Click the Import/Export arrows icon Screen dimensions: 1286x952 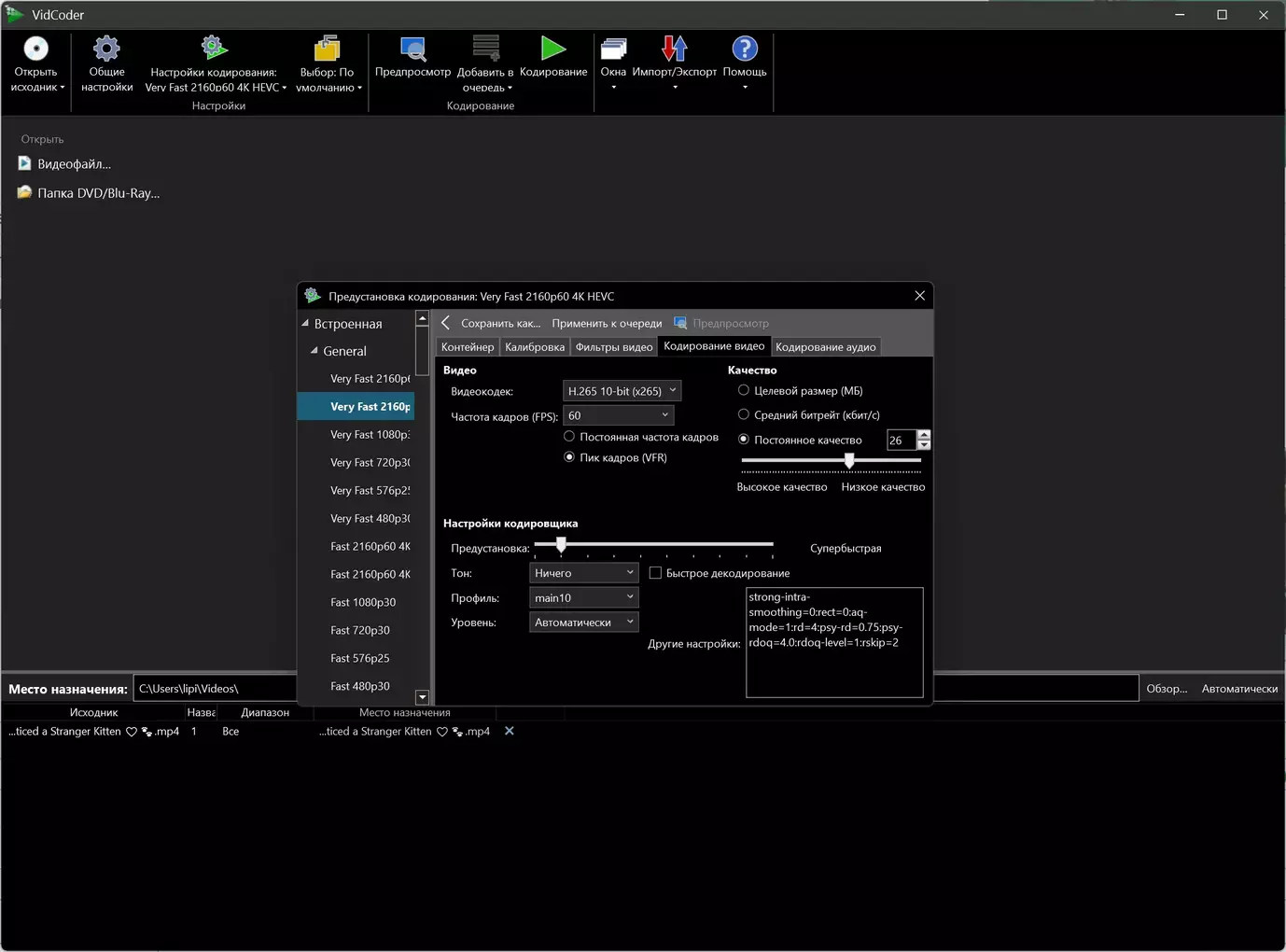674,49
